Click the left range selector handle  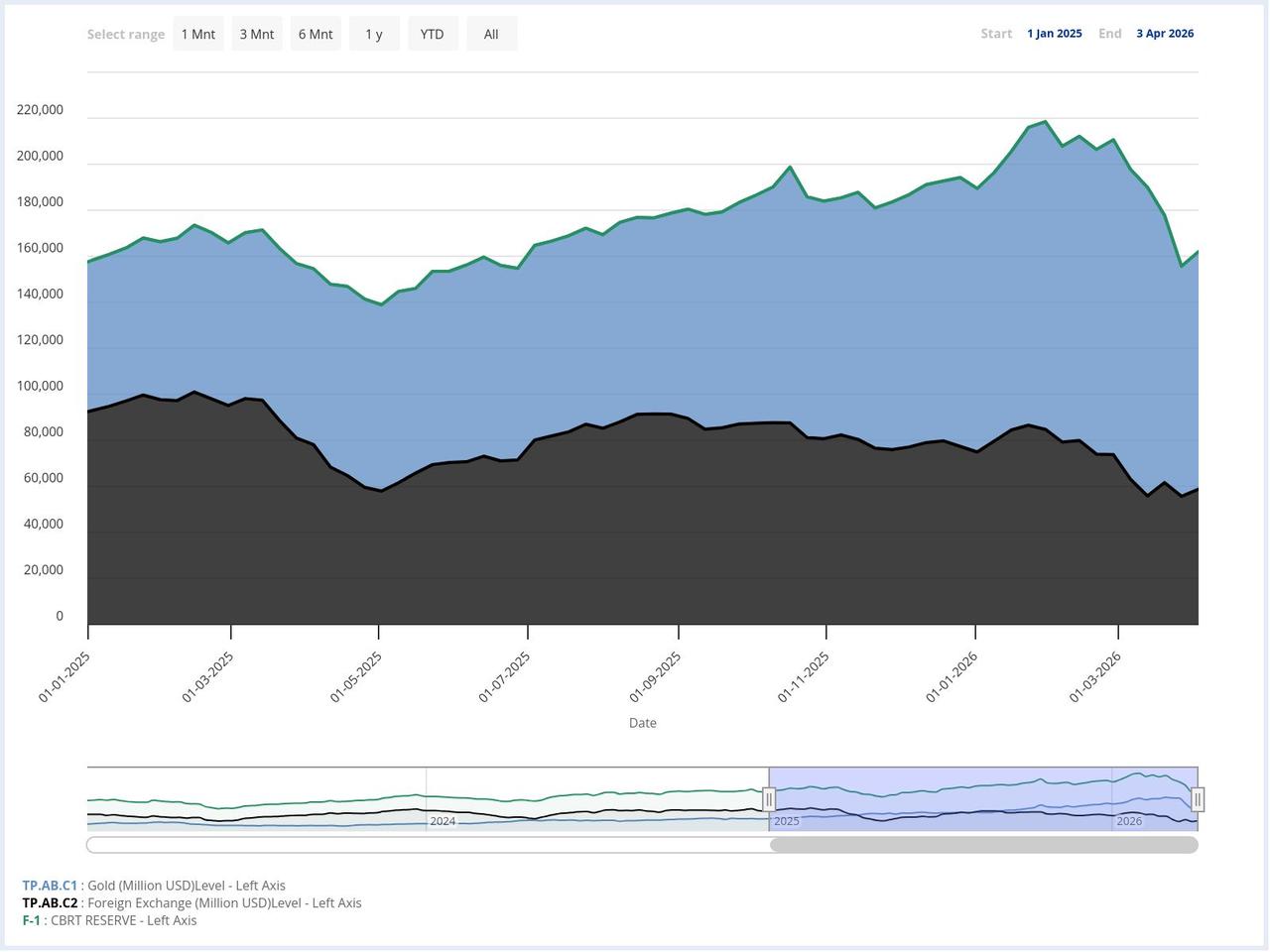769,799
